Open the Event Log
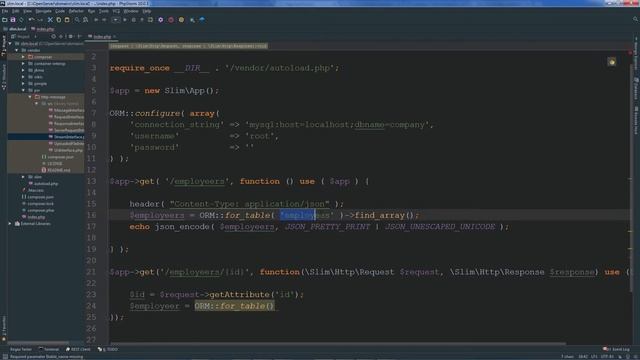640x360 pixels. click(x=617, y=349)
